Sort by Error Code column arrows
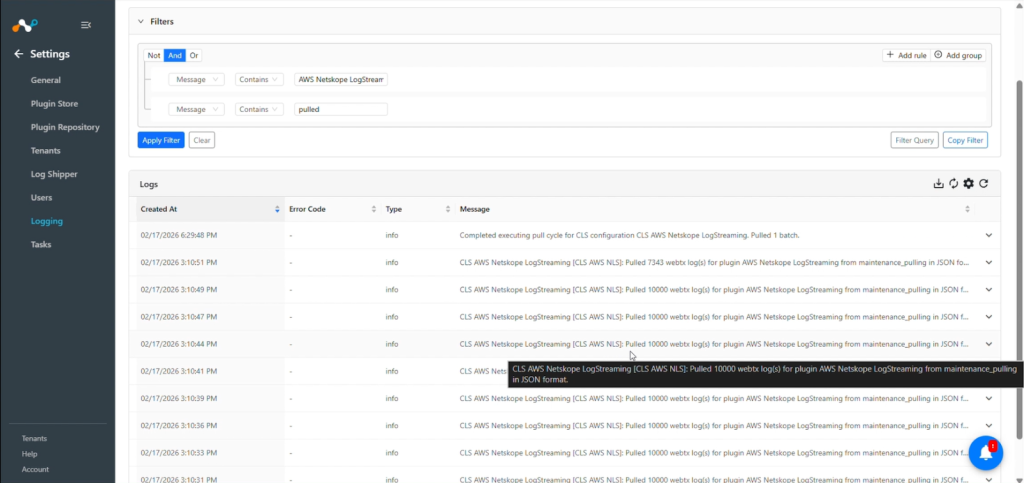 (x=374, y=210)
